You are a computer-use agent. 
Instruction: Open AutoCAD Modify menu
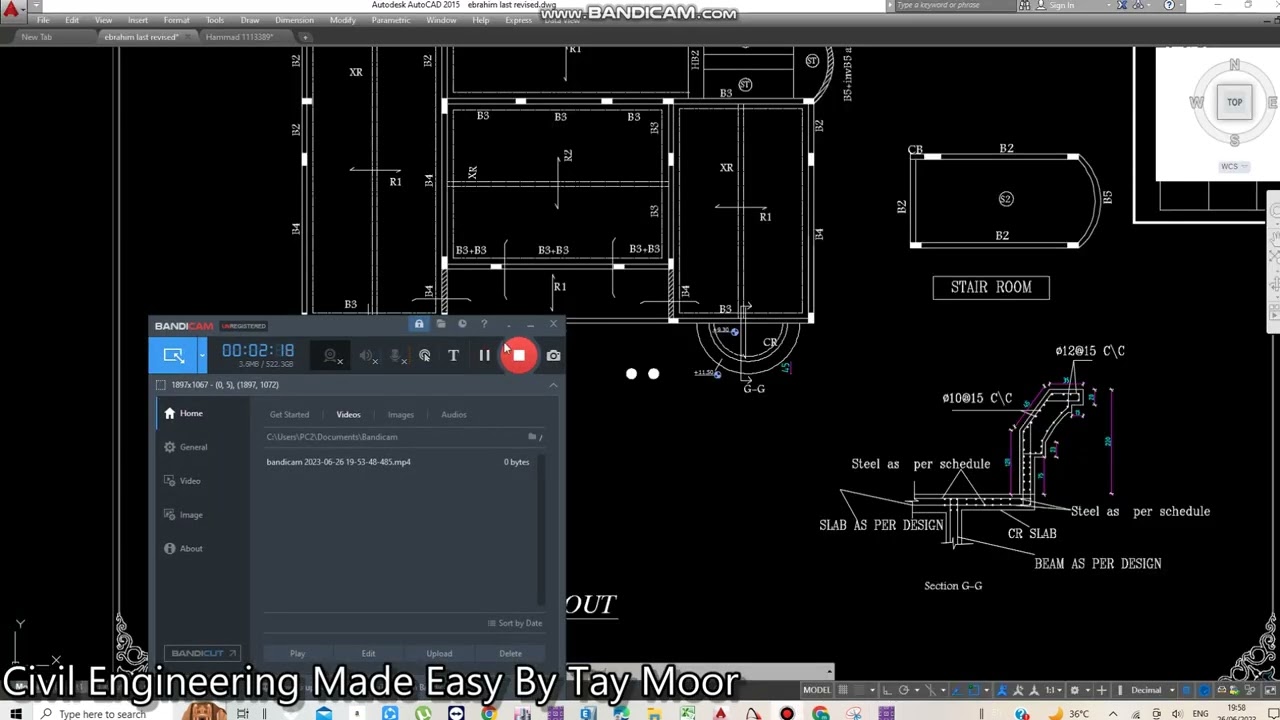342,20
